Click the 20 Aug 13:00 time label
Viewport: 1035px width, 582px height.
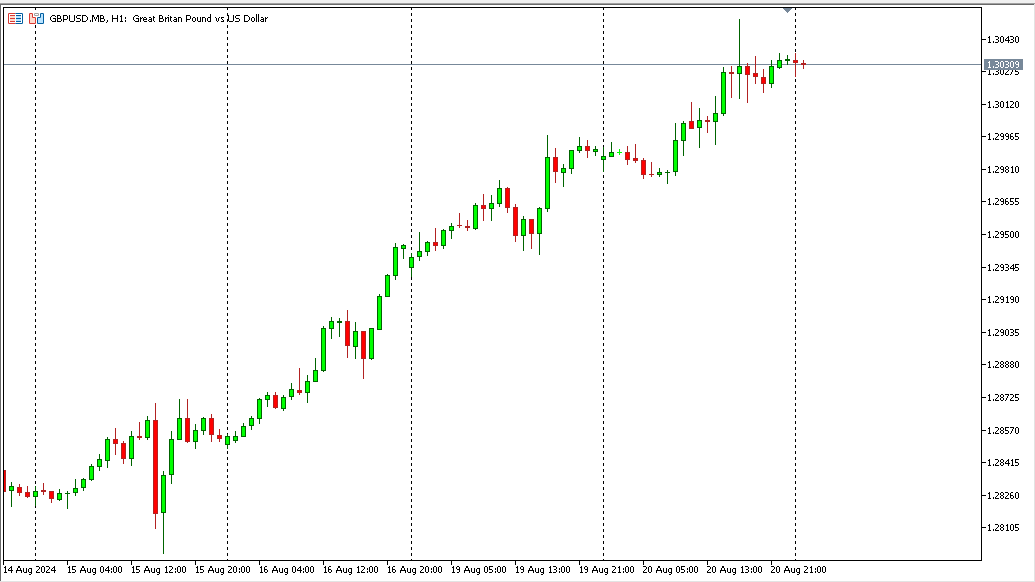(735, 569)
